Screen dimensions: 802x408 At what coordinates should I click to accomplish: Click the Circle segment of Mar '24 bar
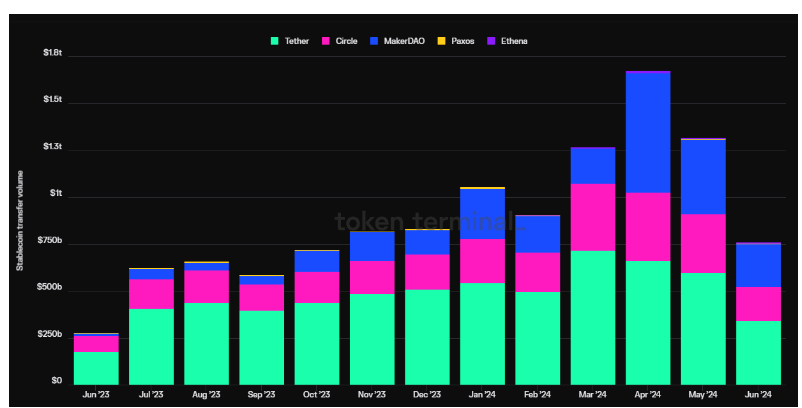pos(593,217)
